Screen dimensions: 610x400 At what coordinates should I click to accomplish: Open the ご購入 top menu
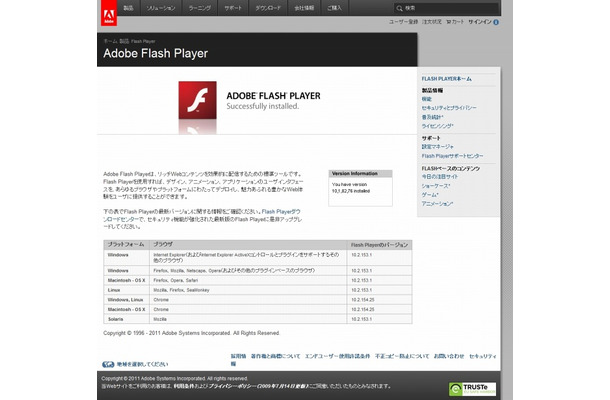pos(334,8)
